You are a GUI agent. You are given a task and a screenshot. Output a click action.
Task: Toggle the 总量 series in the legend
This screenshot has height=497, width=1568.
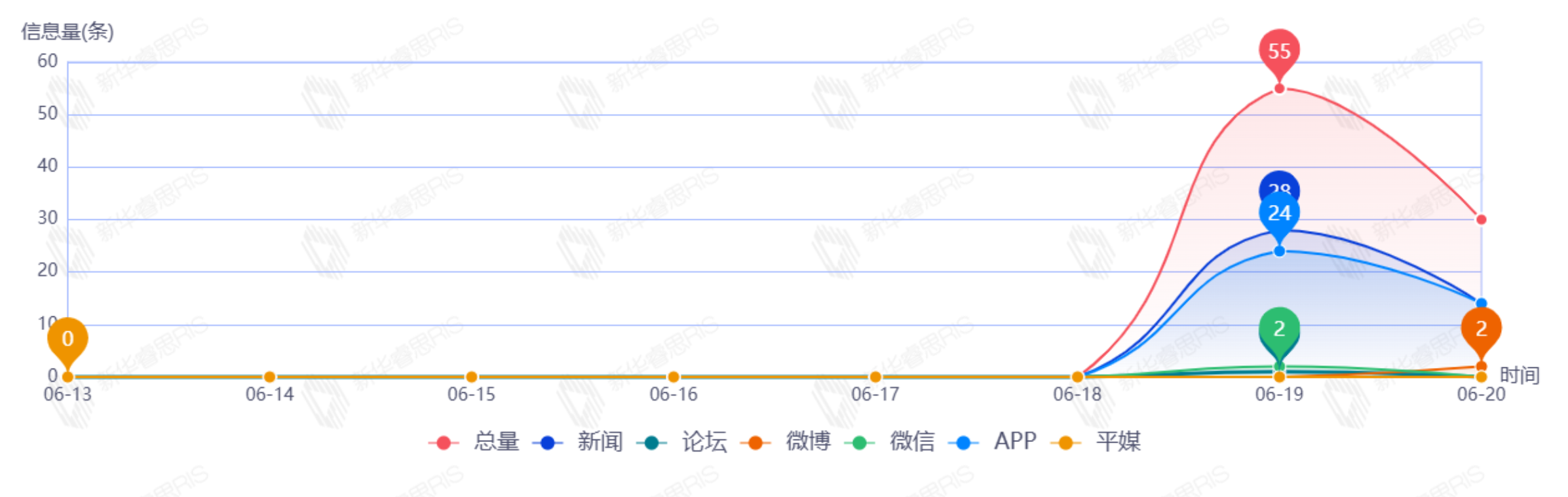click(x=474, y=442)
